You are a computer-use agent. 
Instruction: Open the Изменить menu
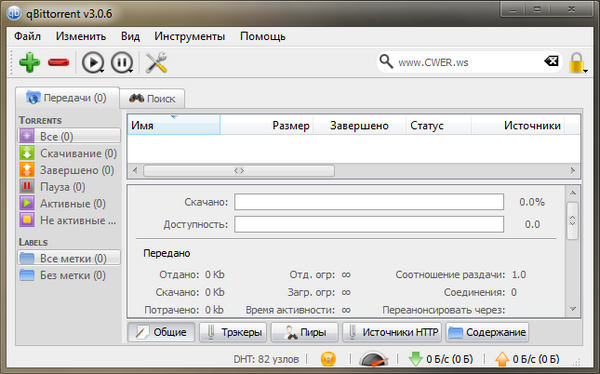[x=81, y=36]
